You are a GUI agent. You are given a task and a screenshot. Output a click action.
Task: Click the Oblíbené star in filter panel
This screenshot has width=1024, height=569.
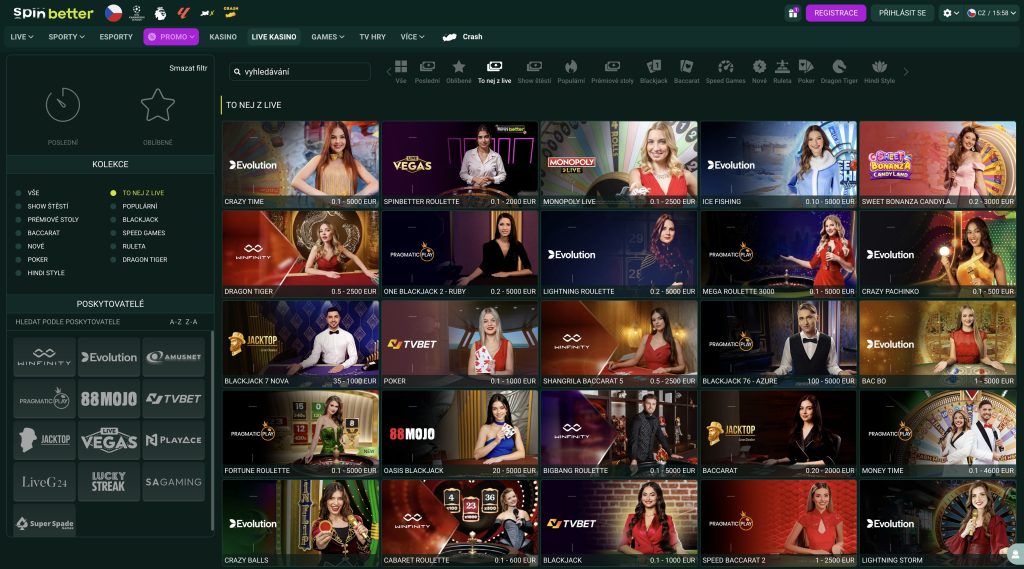(157, 106)
